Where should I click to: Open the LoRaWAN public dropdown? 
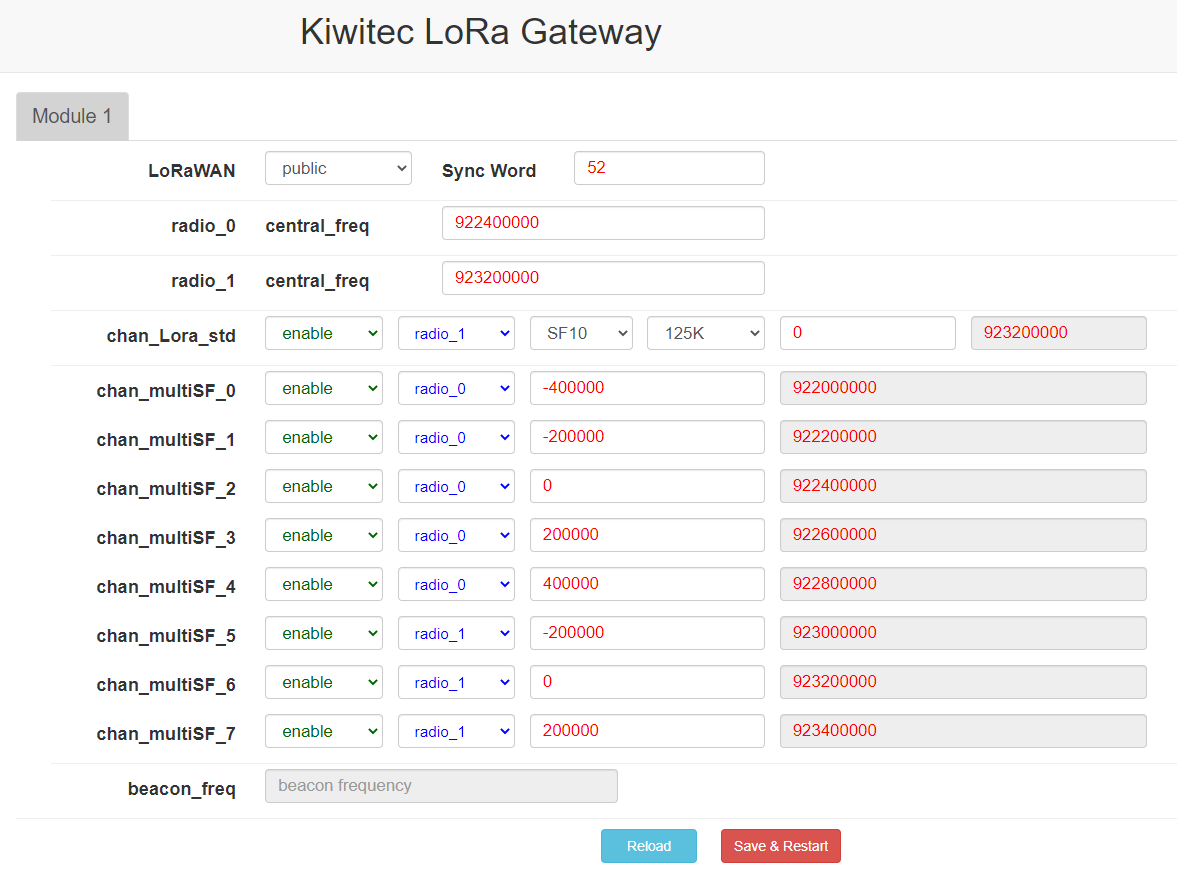tap(338, 168)
